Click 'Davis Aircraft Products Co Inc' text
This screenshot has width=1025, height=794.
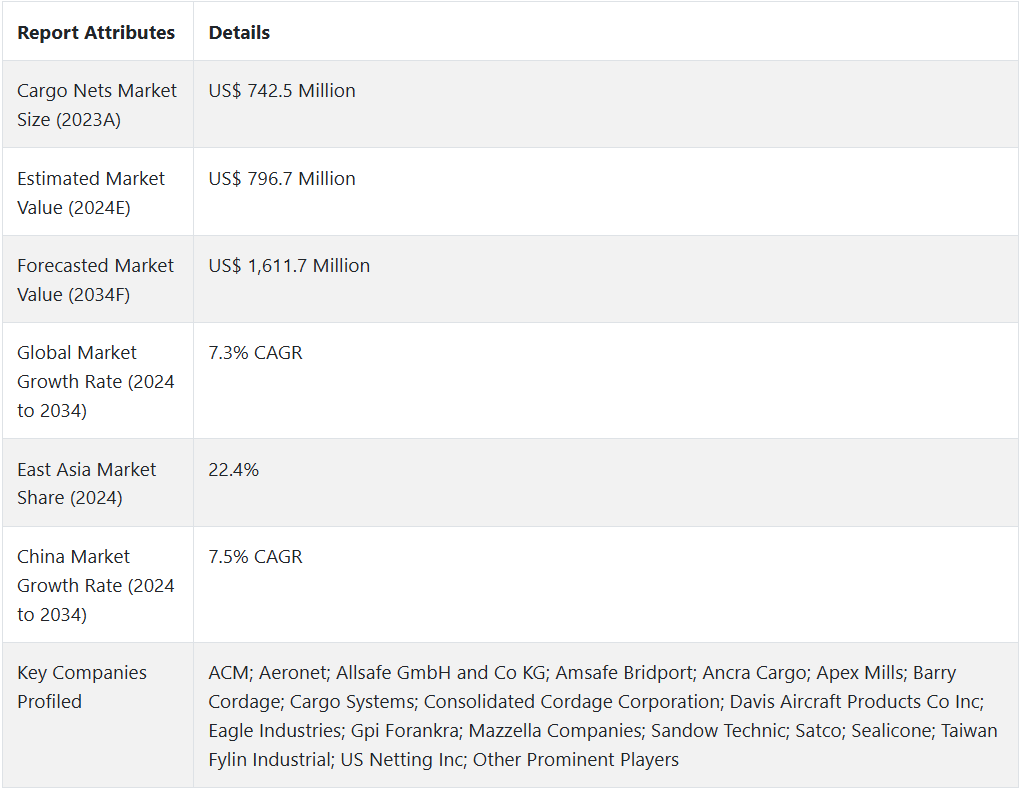pyautogui.click(x=855, y=702)
